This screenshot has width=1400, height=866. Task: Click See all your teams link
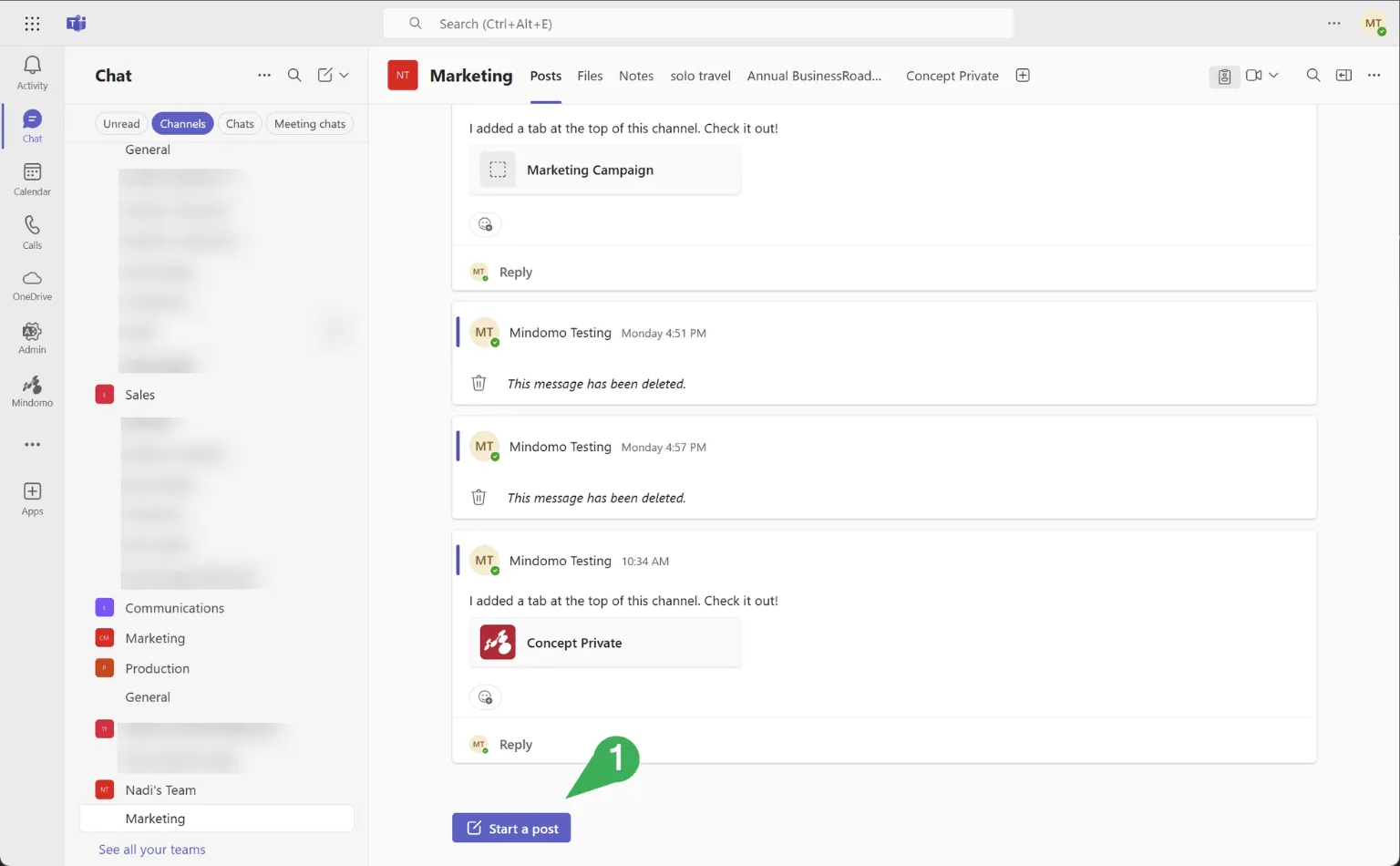[x=151, y=850]
